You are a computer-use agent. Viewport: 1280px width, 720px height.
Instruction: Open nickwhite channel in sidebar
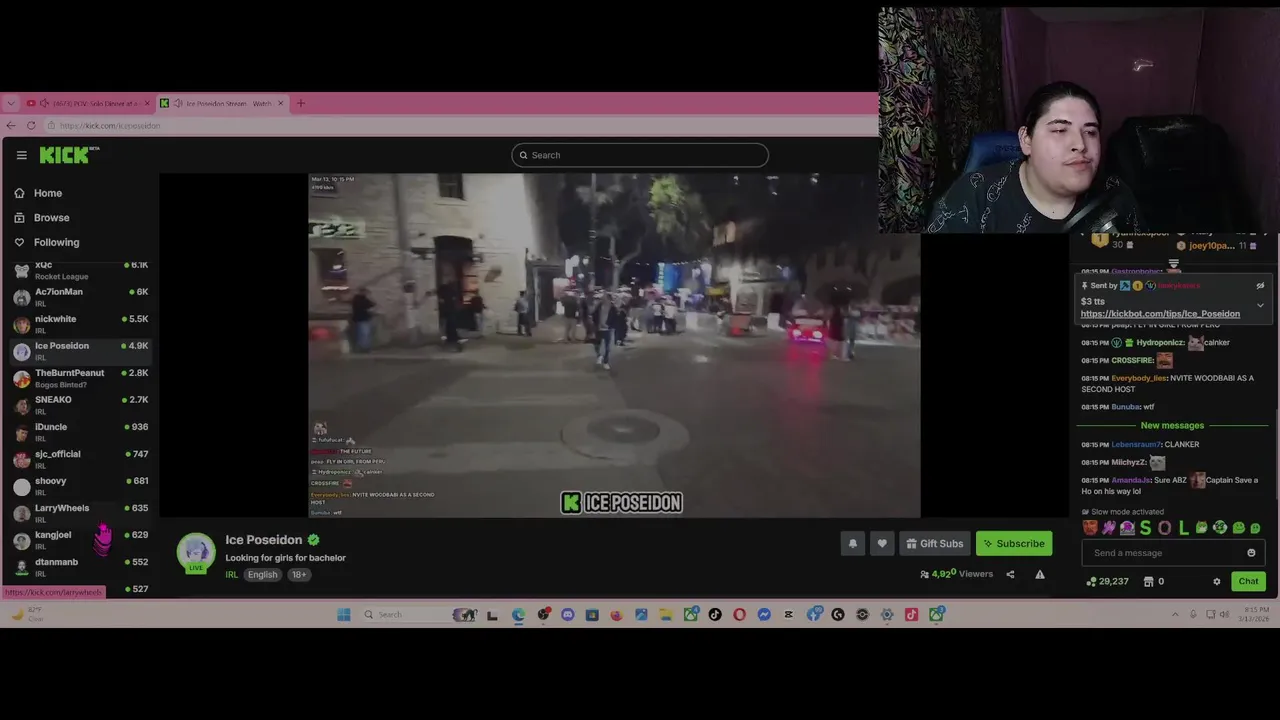click(x=80, y=324)
